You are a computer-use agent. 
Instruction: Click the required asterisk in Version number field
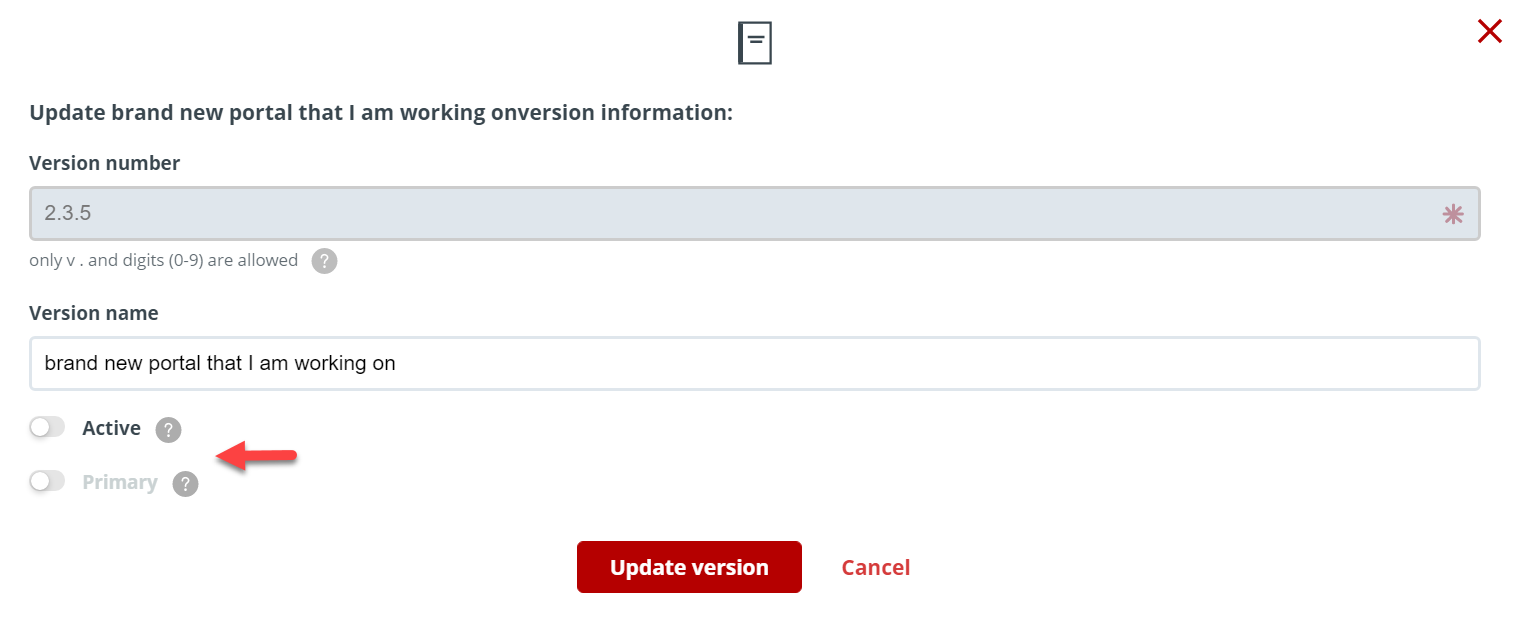[x=1452, y=214]
